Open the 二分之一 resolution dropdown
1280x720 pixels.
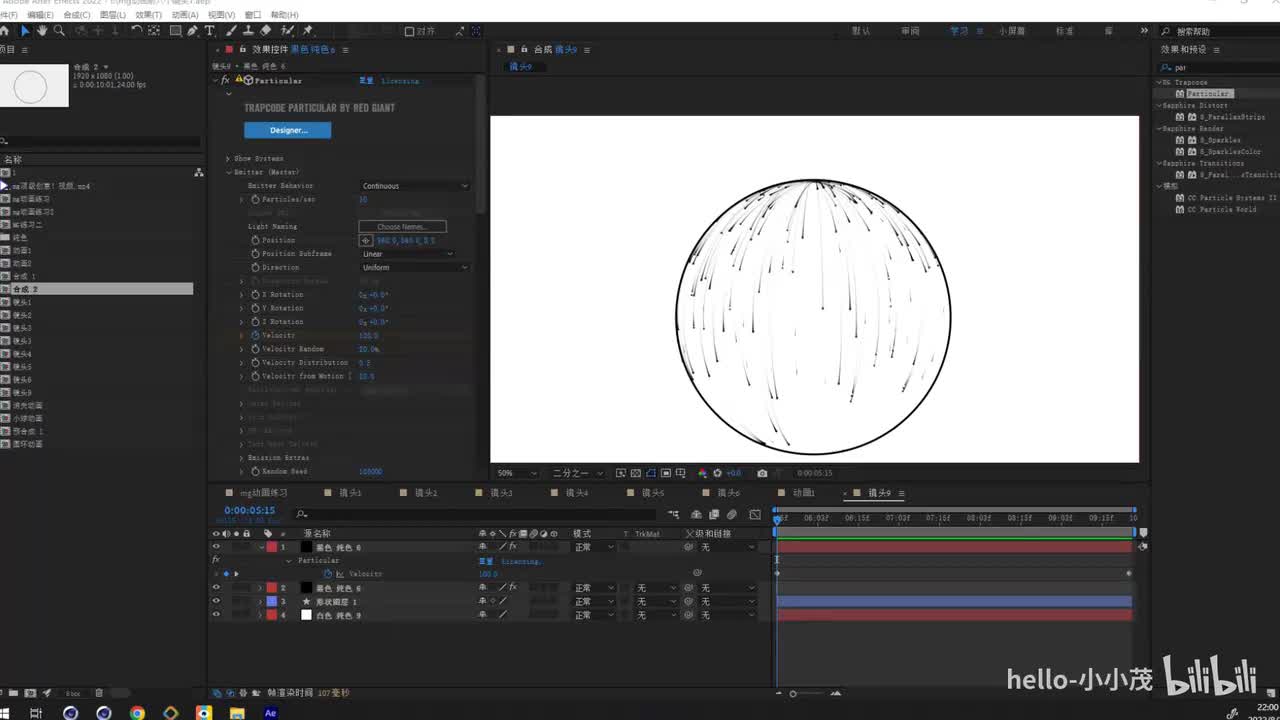[578, 473]
